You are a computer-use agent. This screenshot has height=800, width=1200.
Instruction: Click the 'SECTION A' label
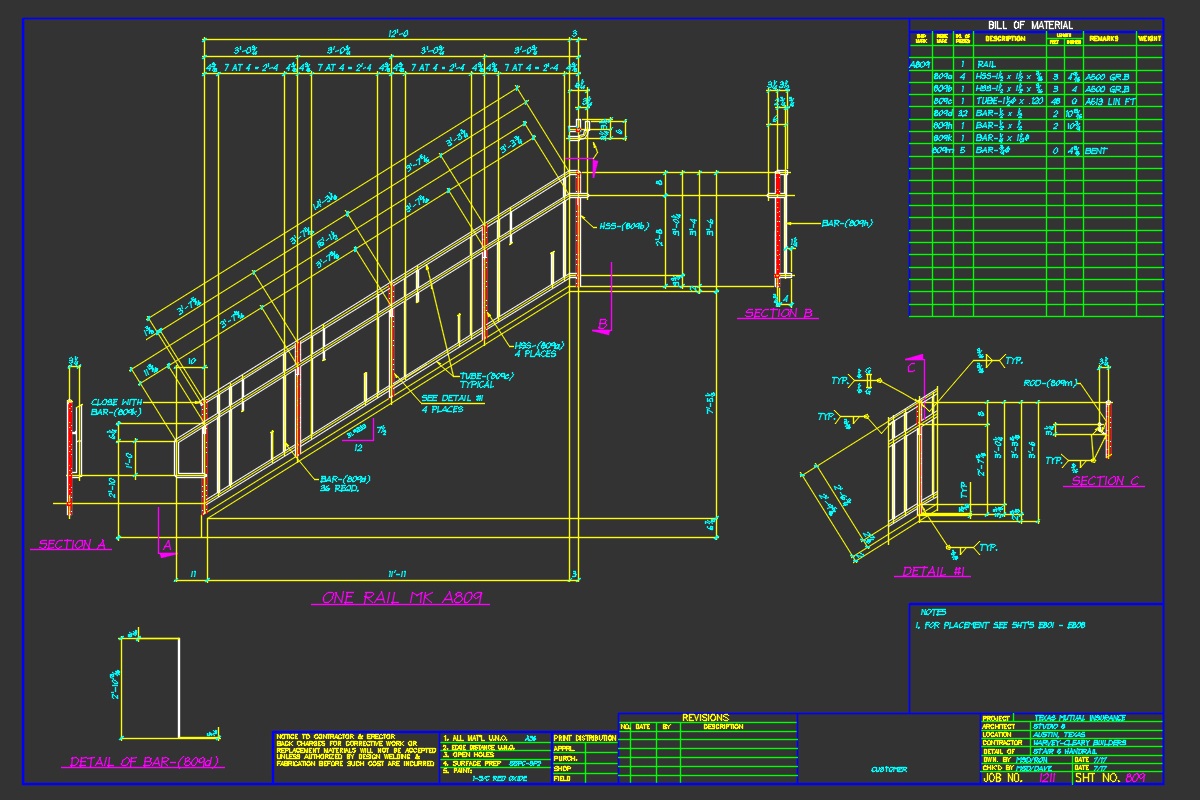pyautogui.click(x=73, y=545)
